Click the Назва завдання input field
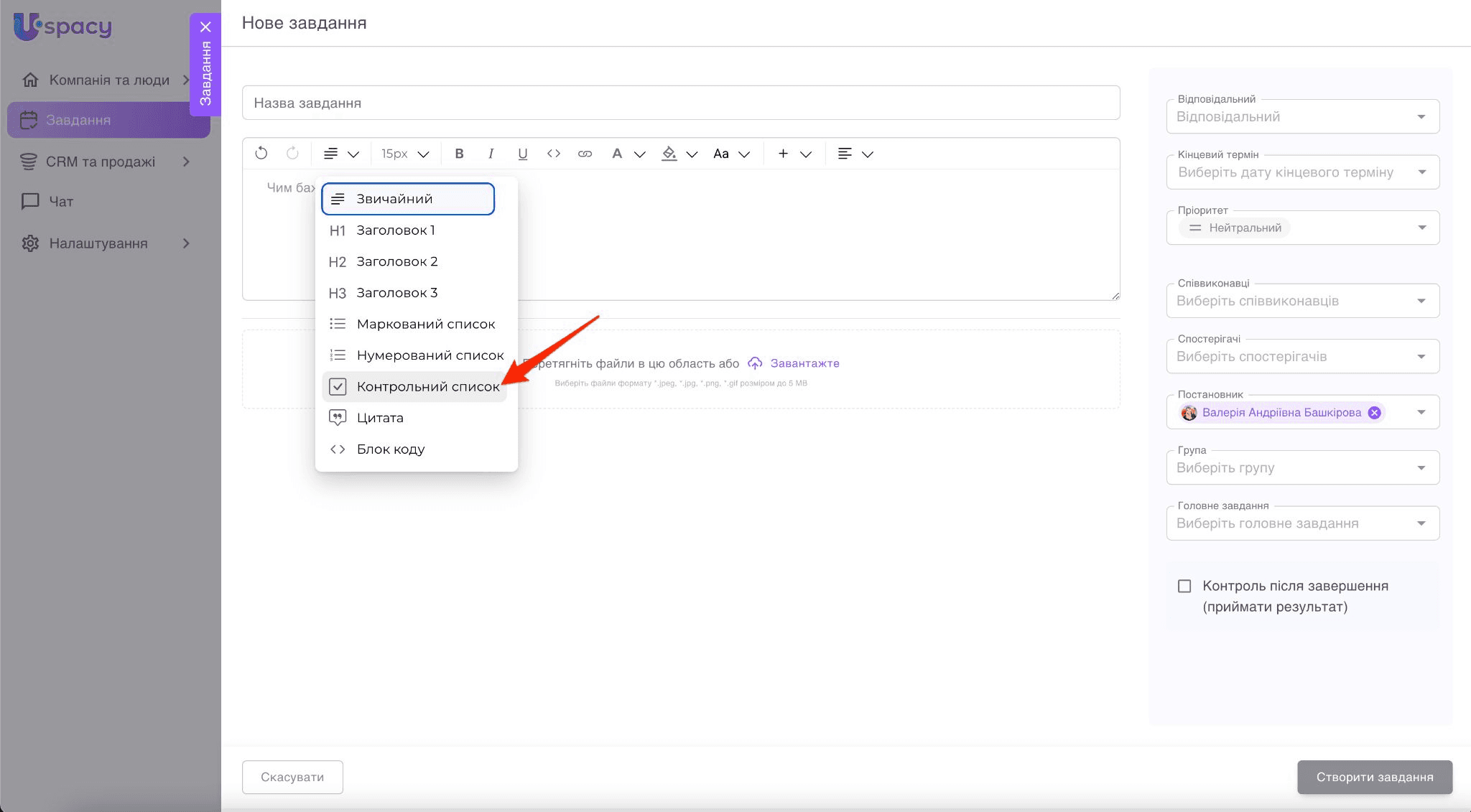 680,103
